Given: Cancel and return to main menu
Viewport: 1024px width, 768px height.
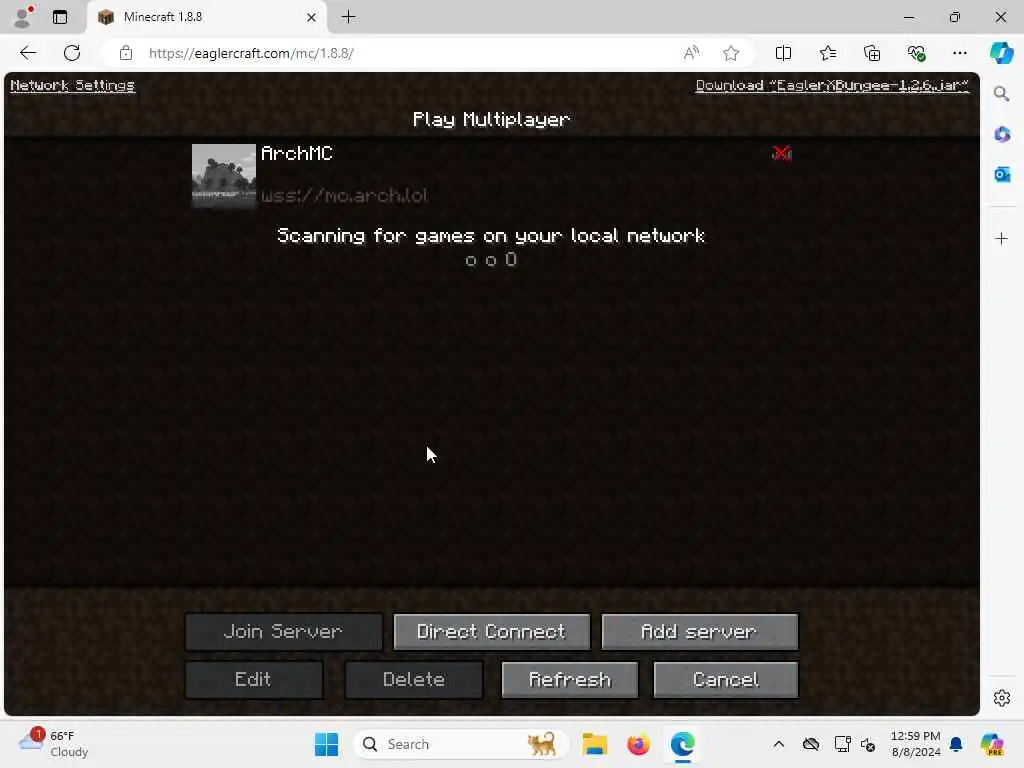Looking at the screenshot, I should click(726, 680).
